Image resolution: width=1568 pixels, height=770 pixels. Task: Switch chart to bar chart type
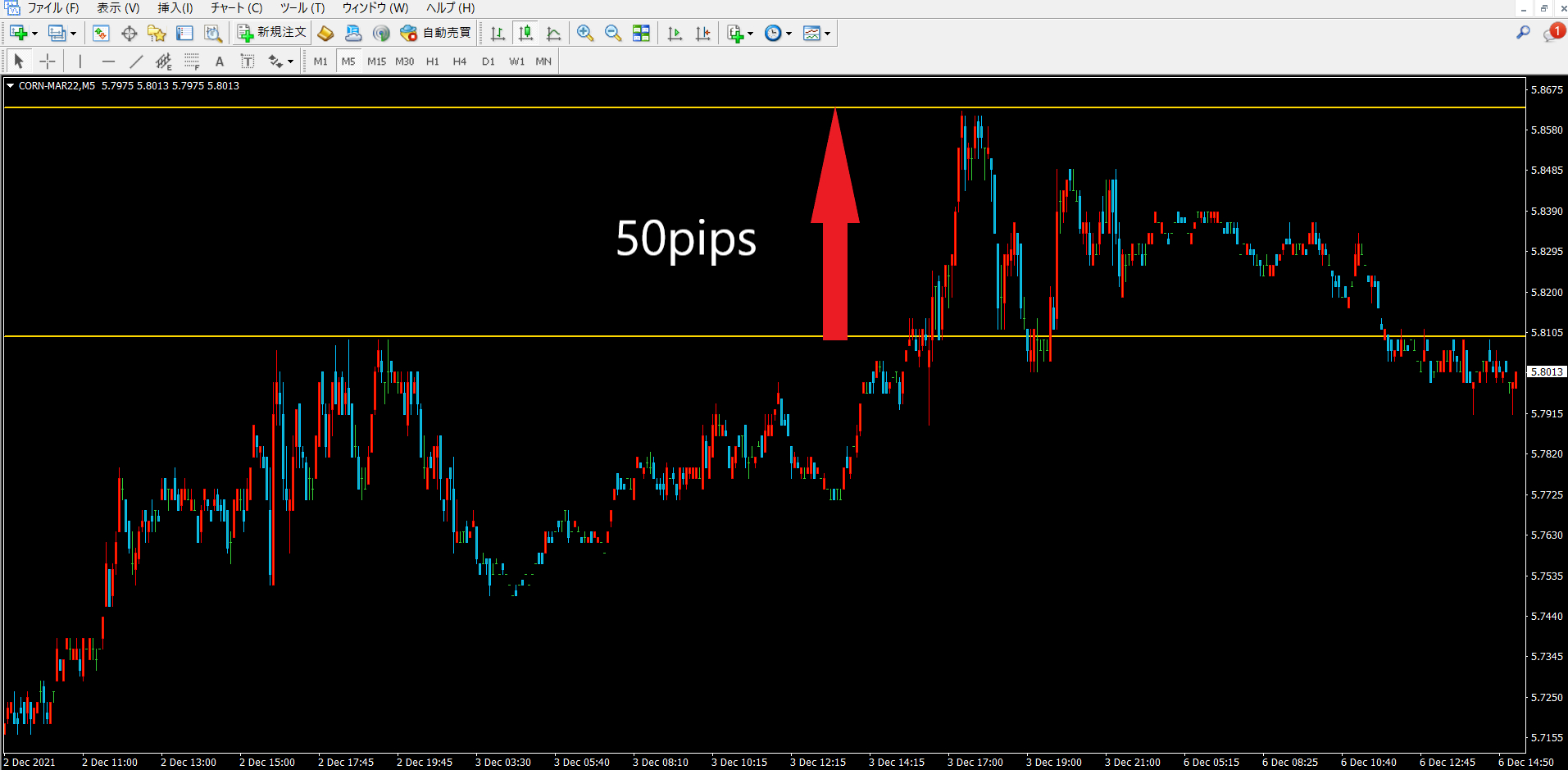498,33
